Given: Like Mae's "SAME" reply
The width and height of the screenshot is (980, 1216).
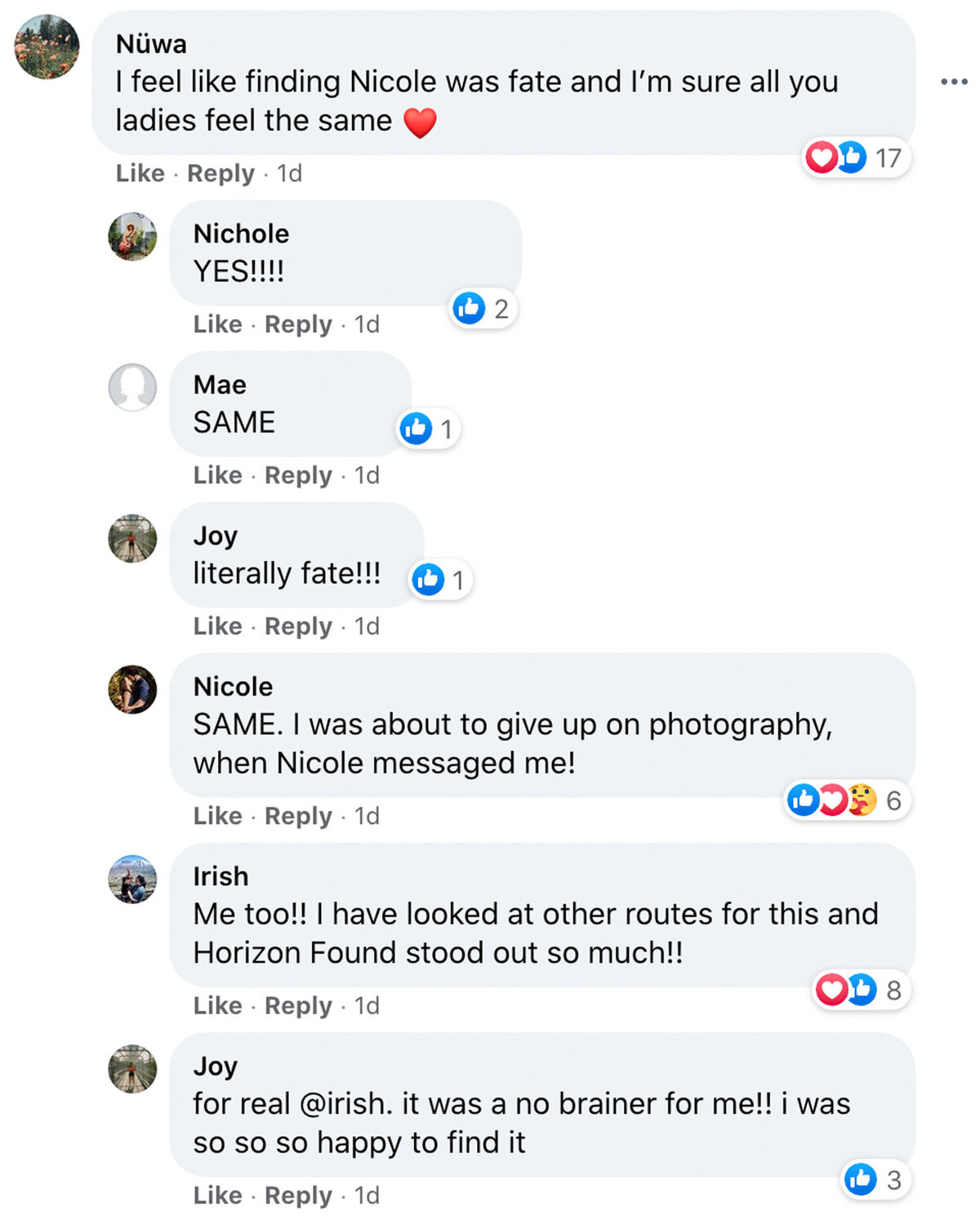Looking at the screenshot, I should coord(217,475).
